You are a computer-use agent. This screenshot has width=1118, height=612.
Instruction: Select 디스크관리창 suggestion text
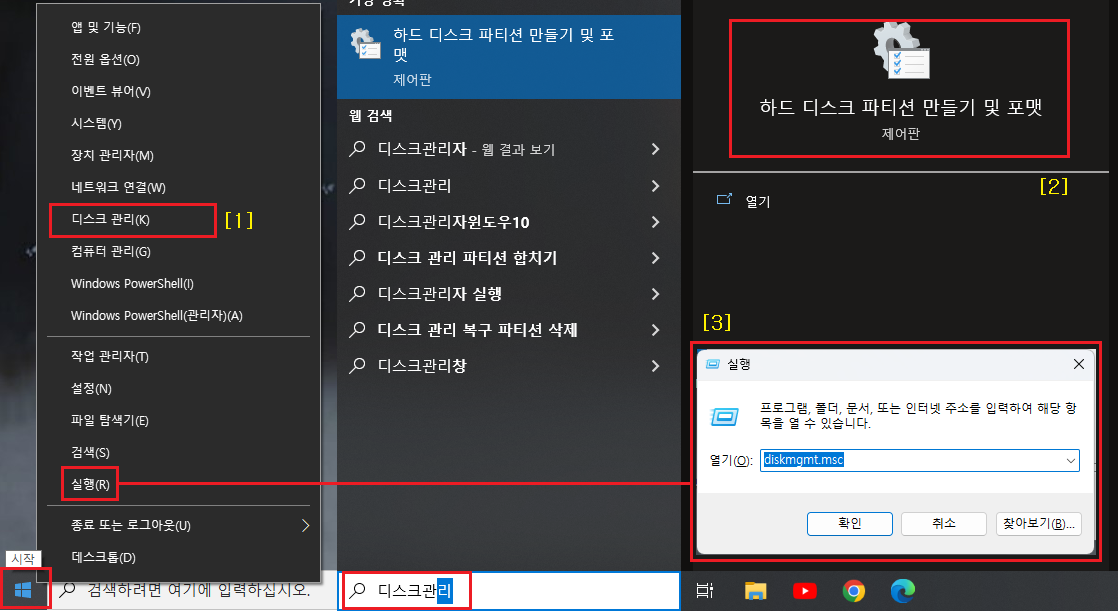pos(422,366)
